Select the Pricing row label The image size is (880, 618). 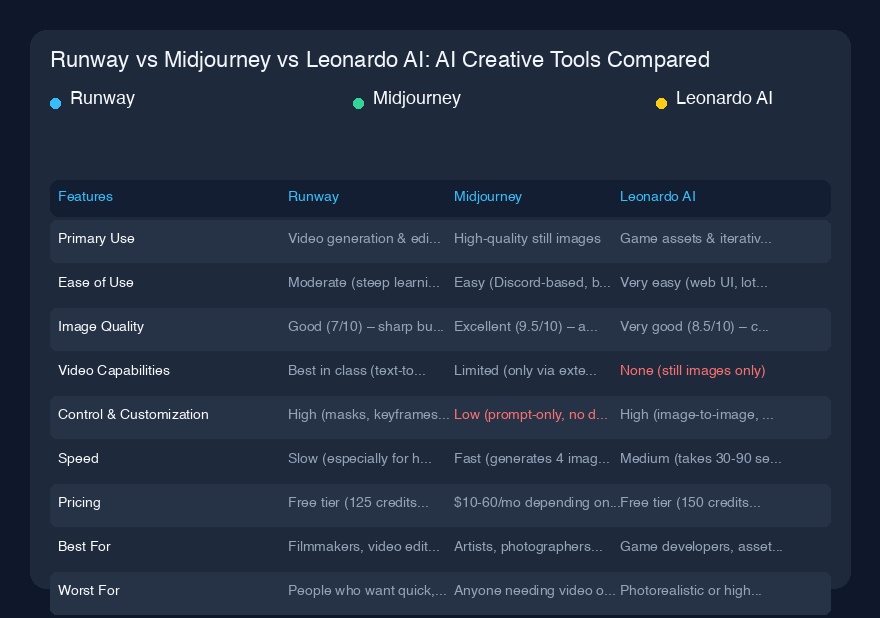click(80, 502)
